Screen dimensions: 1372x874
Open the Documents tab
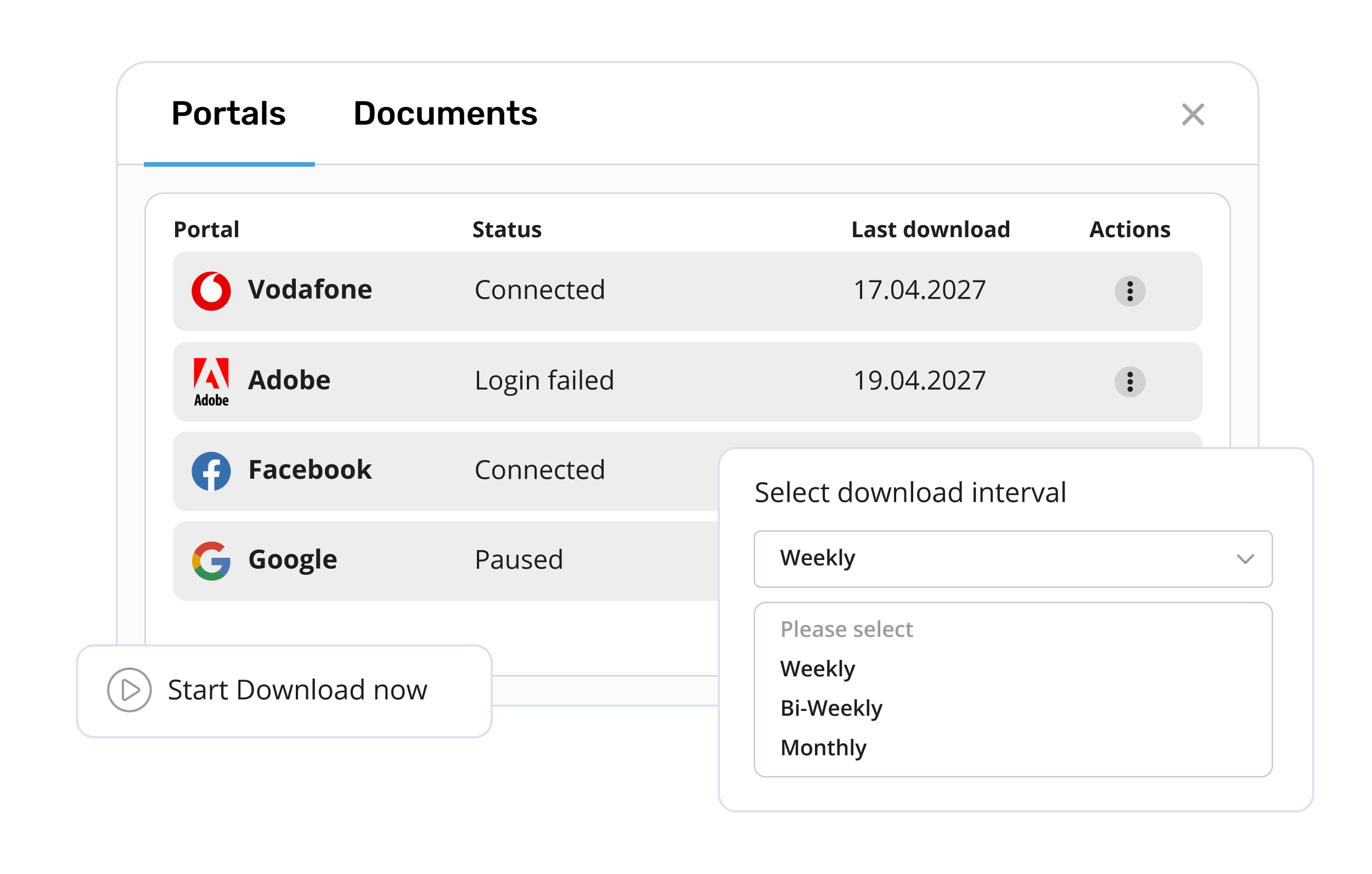(x=445, y=114)
